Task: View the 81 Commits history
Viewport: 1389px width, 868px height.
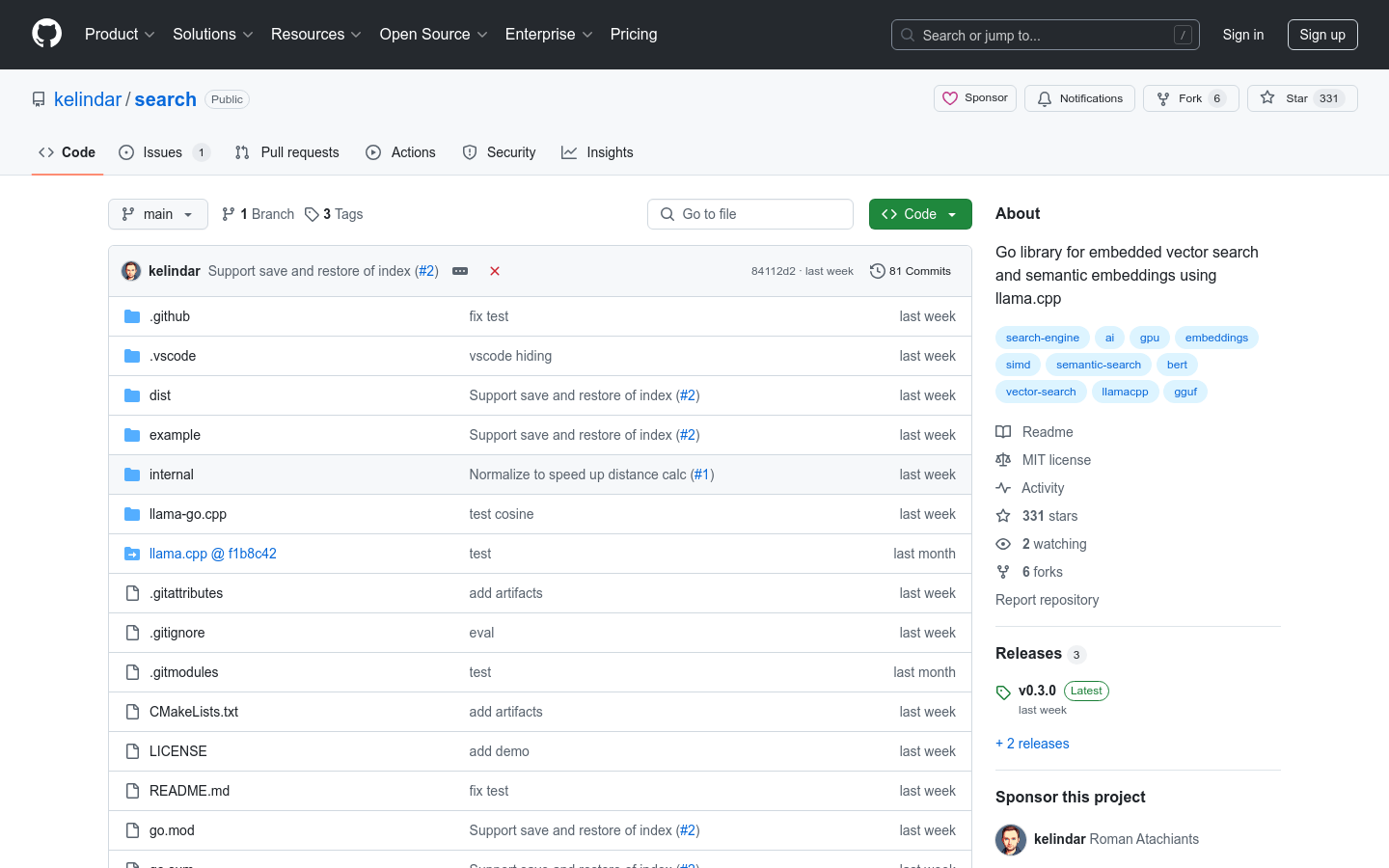Action: coord(911,271)
